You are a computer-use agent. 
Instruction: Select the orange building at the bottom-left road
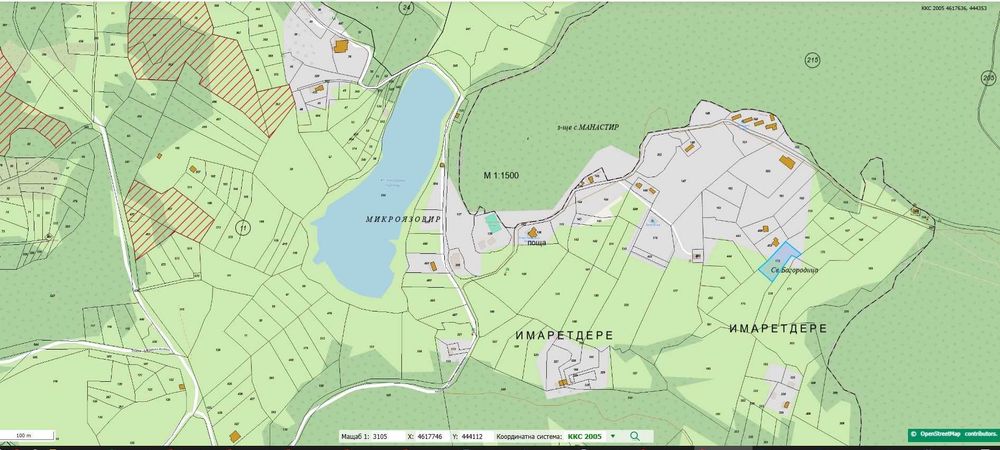(235, 437)
